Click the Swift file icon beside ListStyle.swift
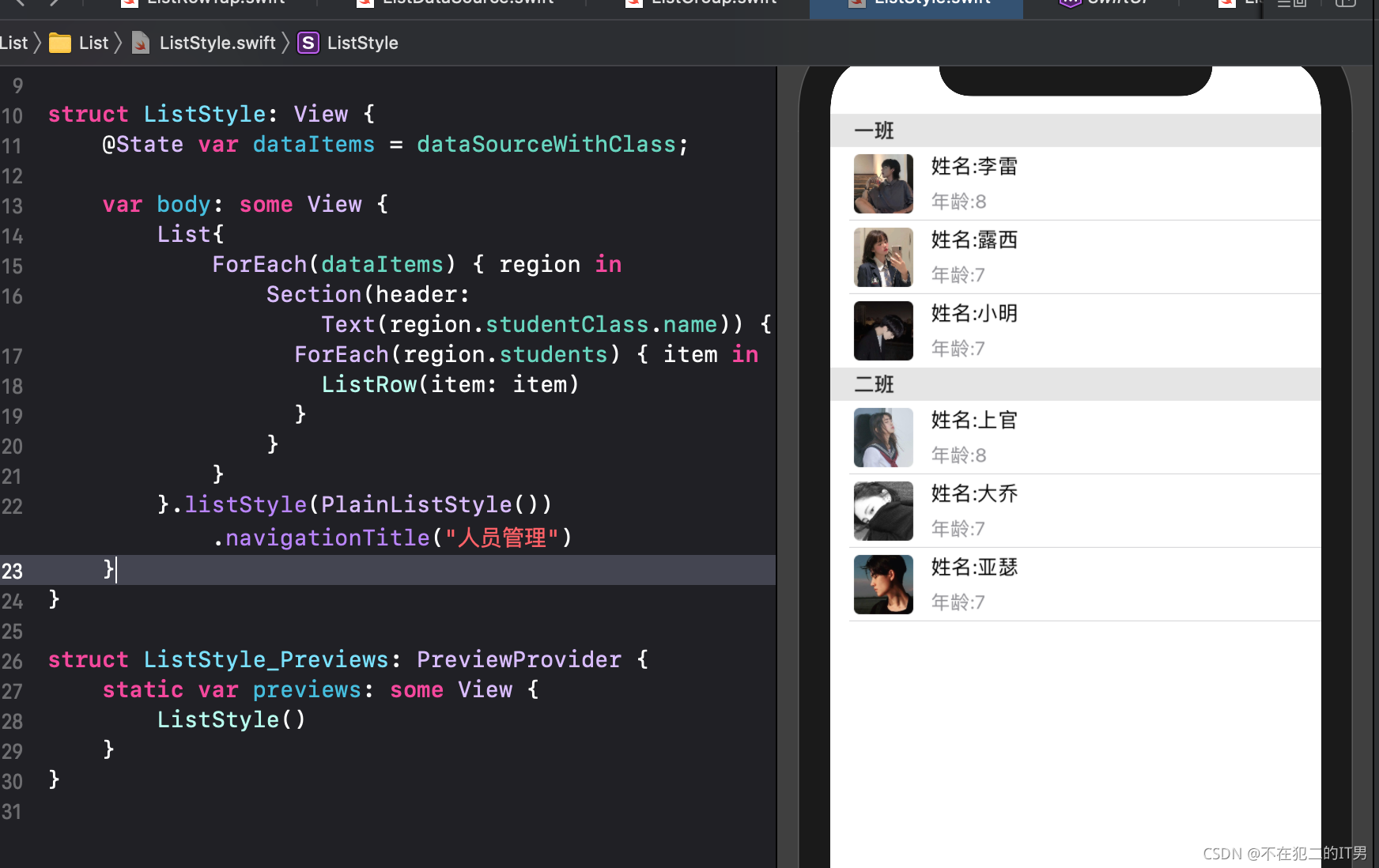The width and height of the screenshot is (1379, 868). coord(141,43)
